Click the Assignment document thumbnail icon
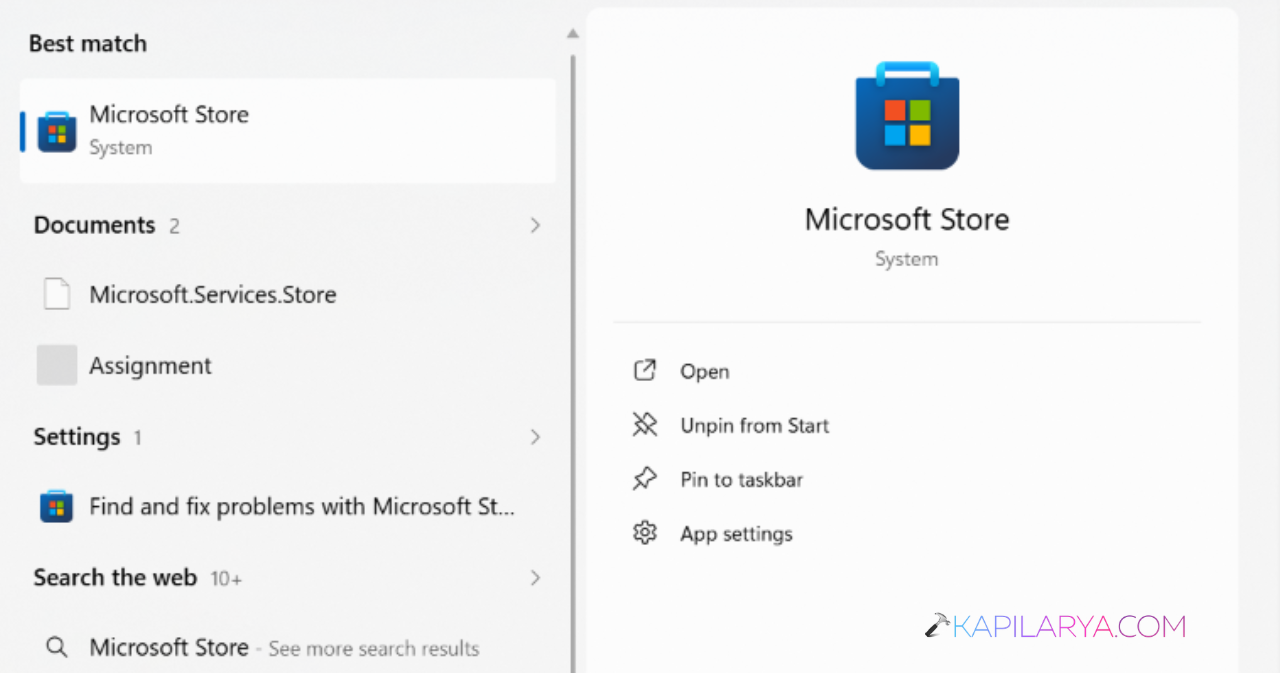Screen dimensions: 1280x673 click(57, 365)
